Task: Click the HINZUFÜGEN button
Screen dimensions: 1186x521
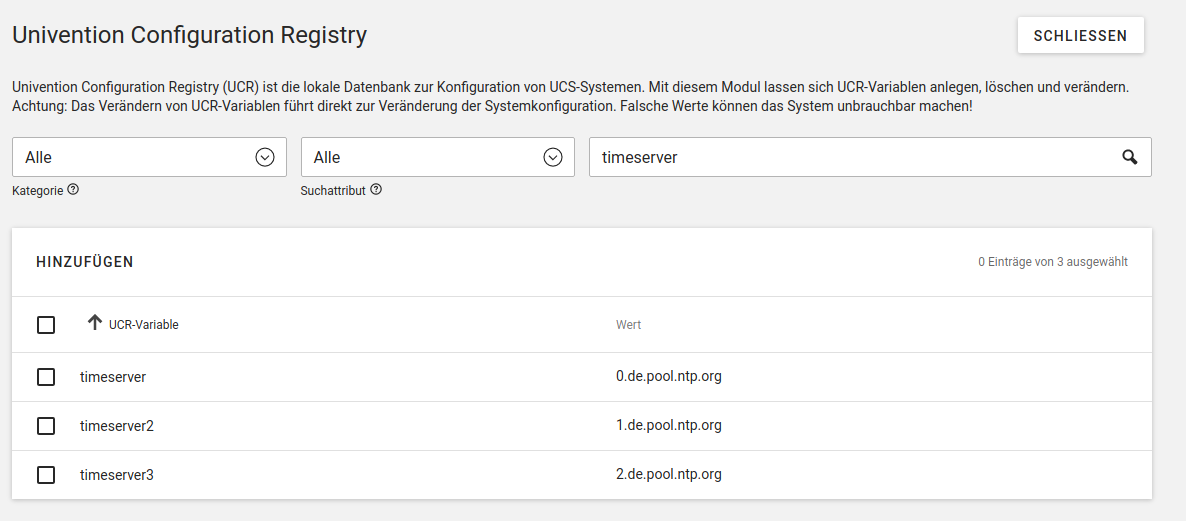Action: pos(85,262)
